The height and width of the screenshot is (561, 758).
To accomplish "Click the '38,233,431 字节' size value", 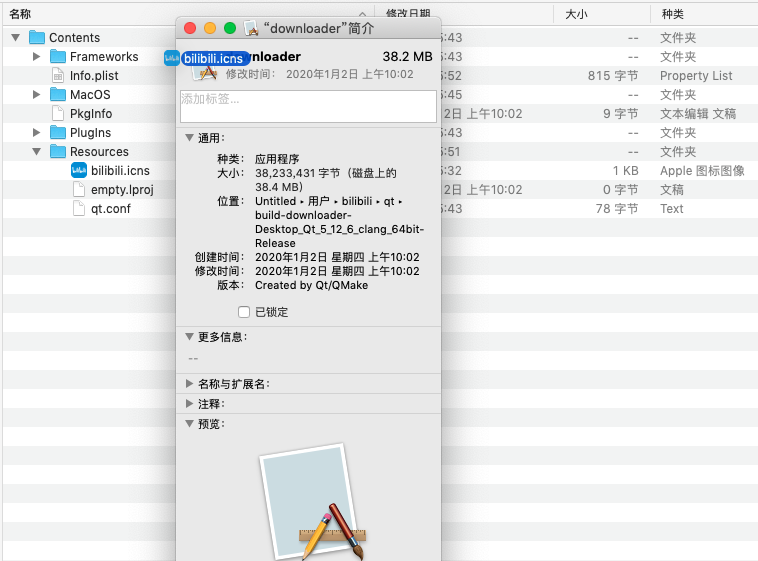I will coord(298,173).
